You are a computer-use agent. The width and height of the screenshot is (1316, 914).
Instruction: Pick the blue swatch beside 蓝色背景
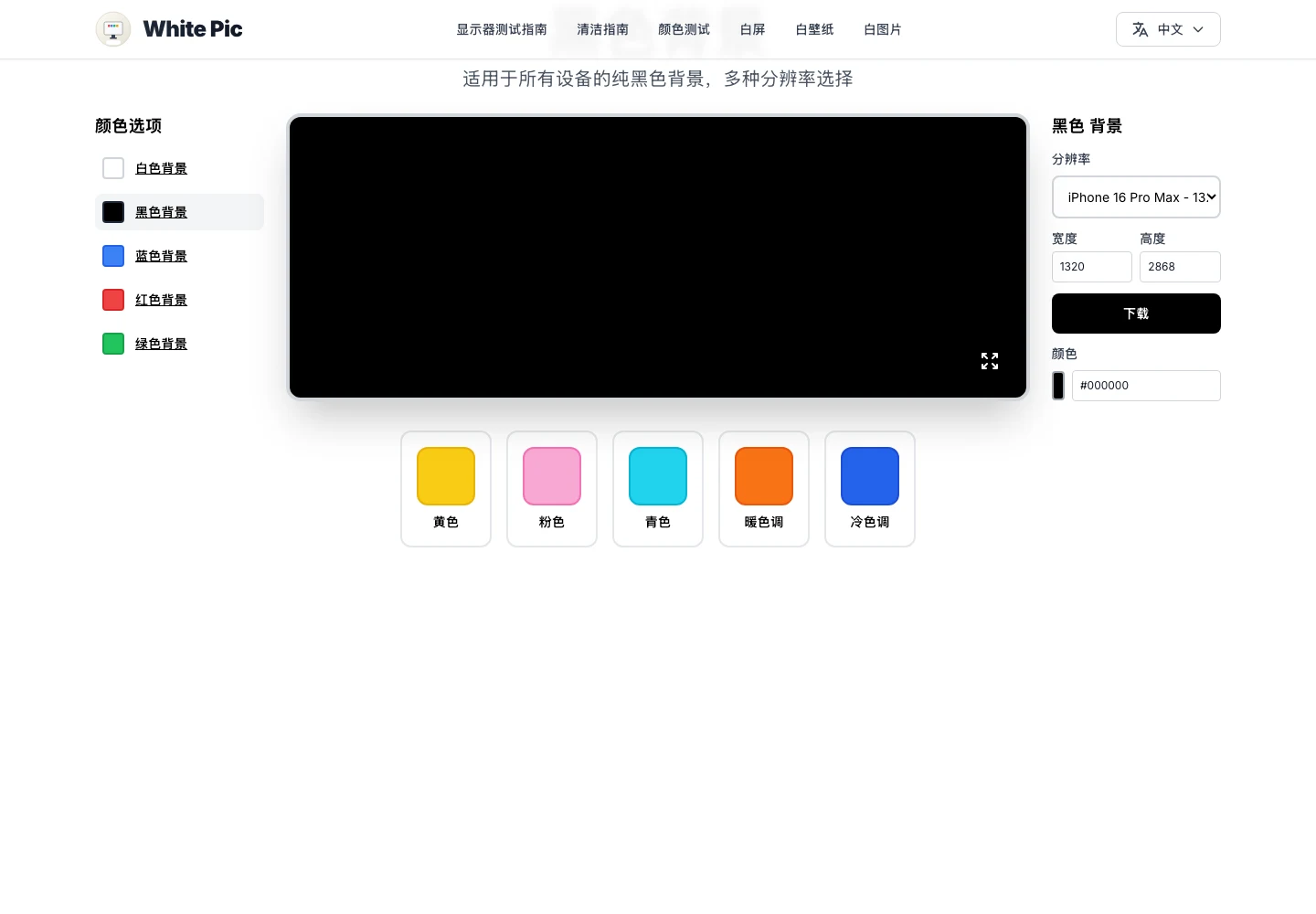tap(113, 256)
